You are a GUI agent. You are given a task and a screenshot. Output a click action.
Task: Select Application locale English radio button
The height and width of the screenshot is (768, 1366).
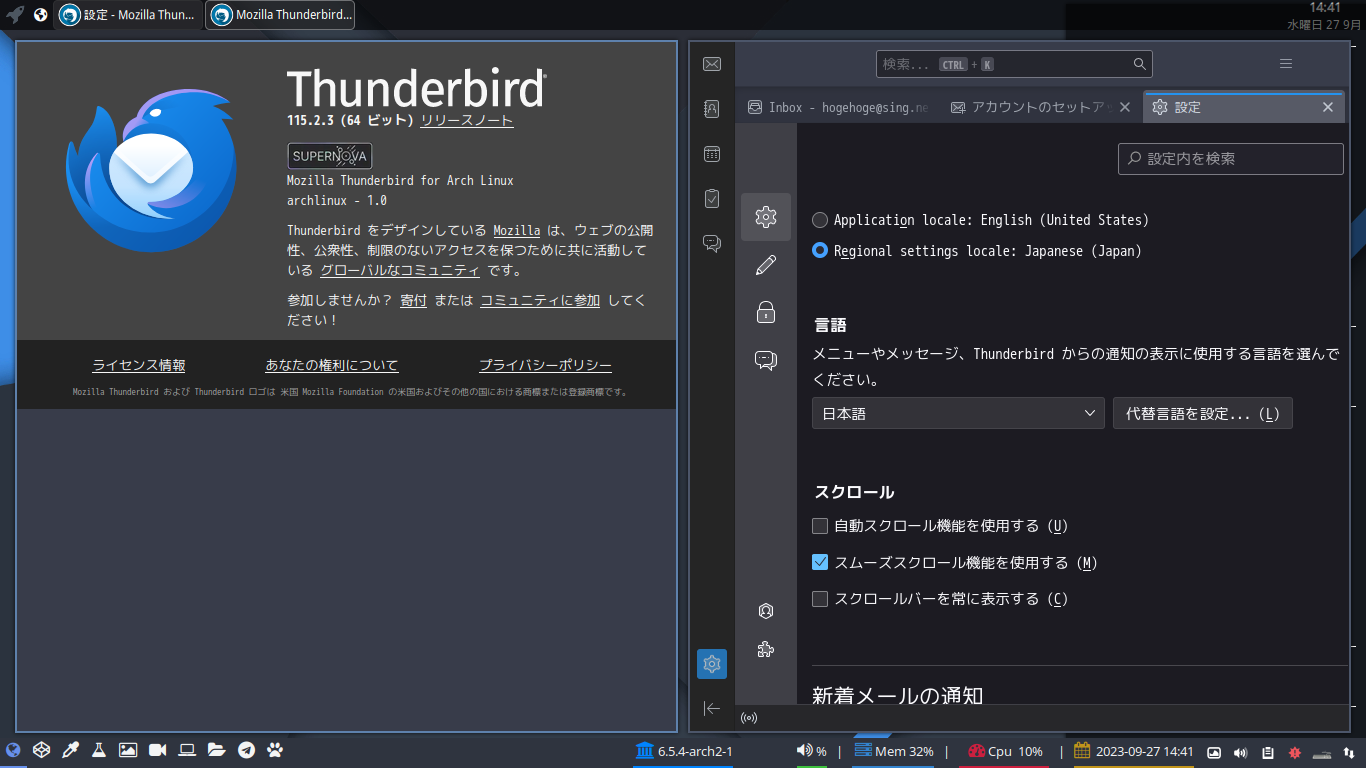(820, 220)
